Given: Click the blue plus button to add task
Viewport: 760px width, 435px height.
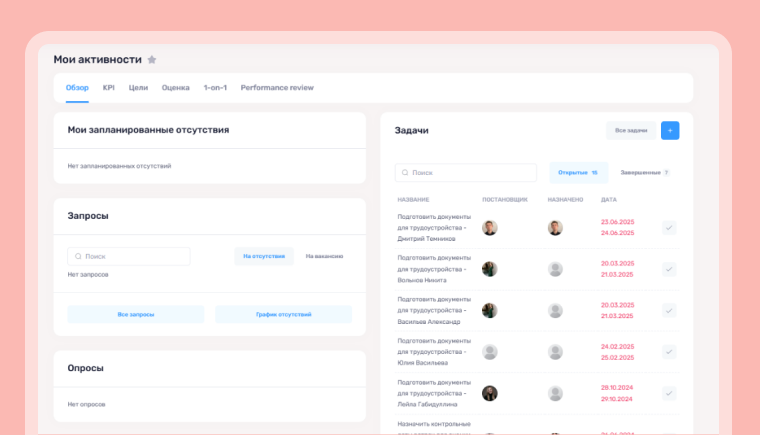Looking at the screenshot, I should pos(670,130).
